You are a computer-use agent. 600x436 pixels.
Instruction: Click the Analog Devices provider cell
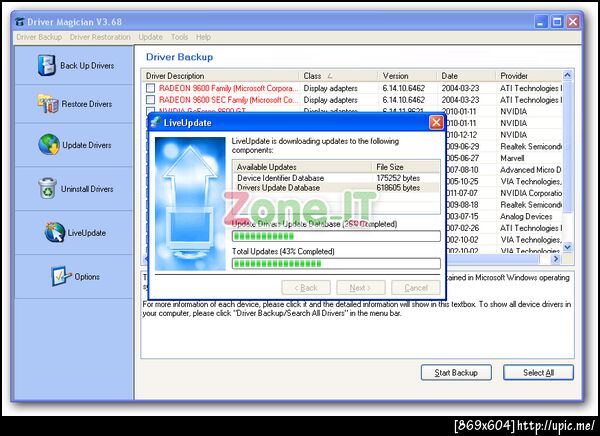(x=526, y=216)
